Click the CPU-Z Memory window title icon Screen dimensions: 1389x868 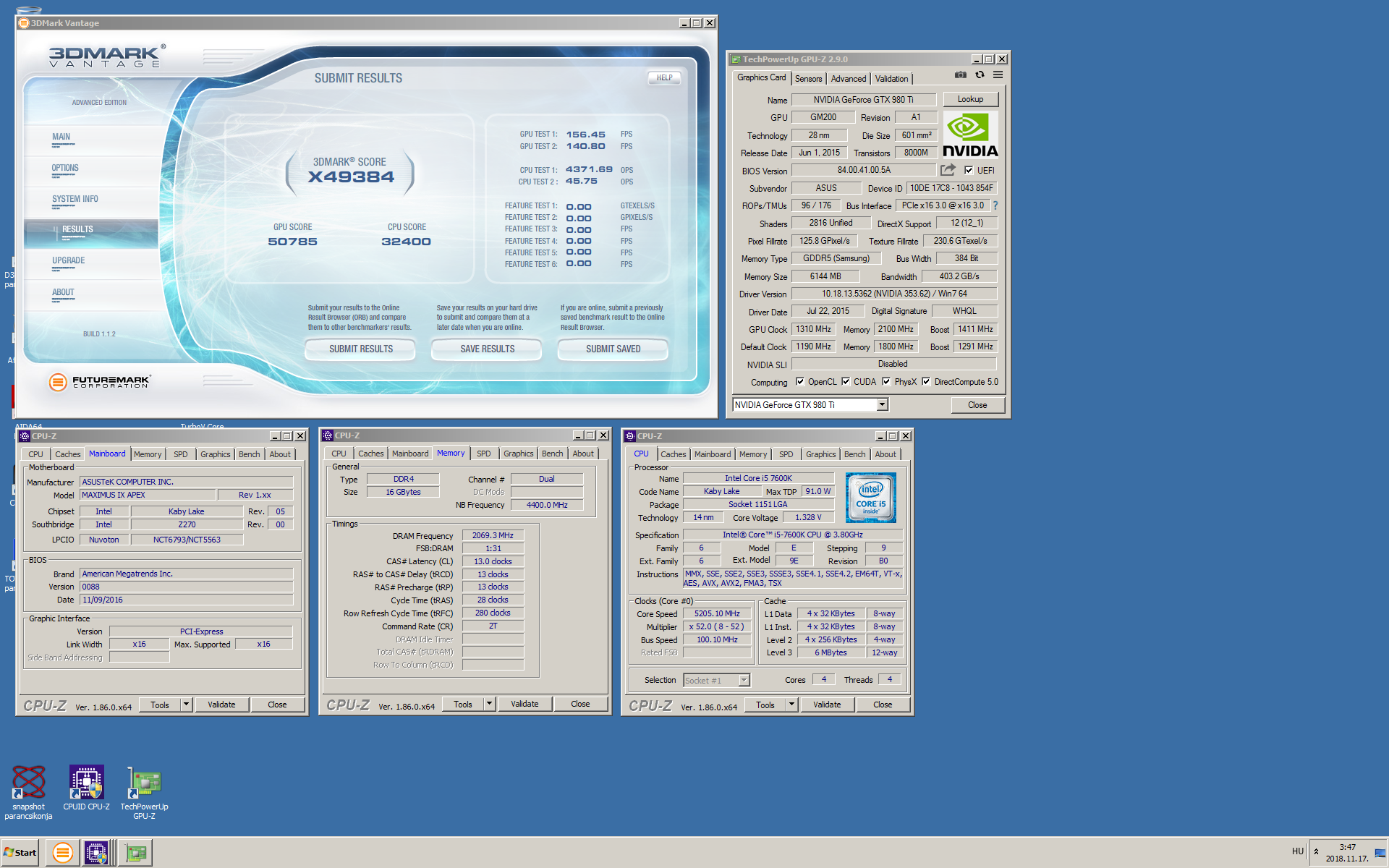[328, 435]
